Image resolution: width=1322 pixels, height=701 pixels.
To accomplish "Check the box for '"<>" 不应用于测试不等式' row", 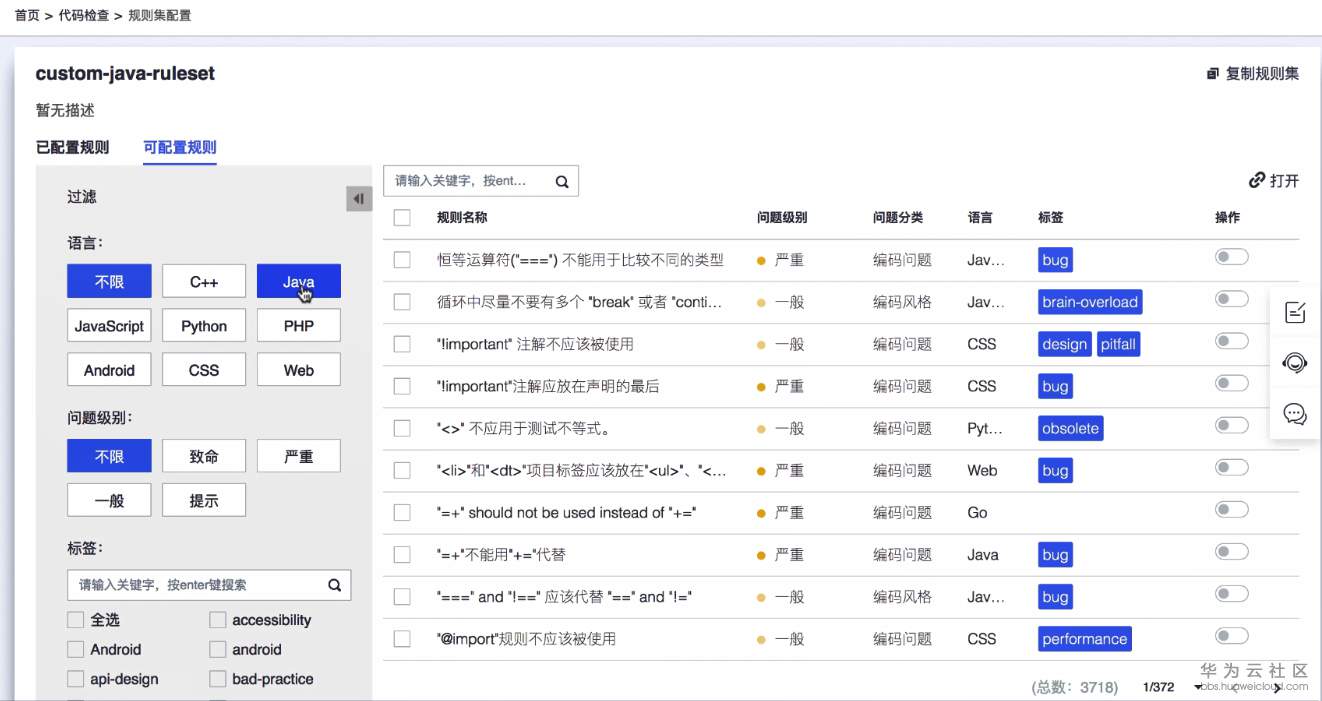I will tap(402, 428).
